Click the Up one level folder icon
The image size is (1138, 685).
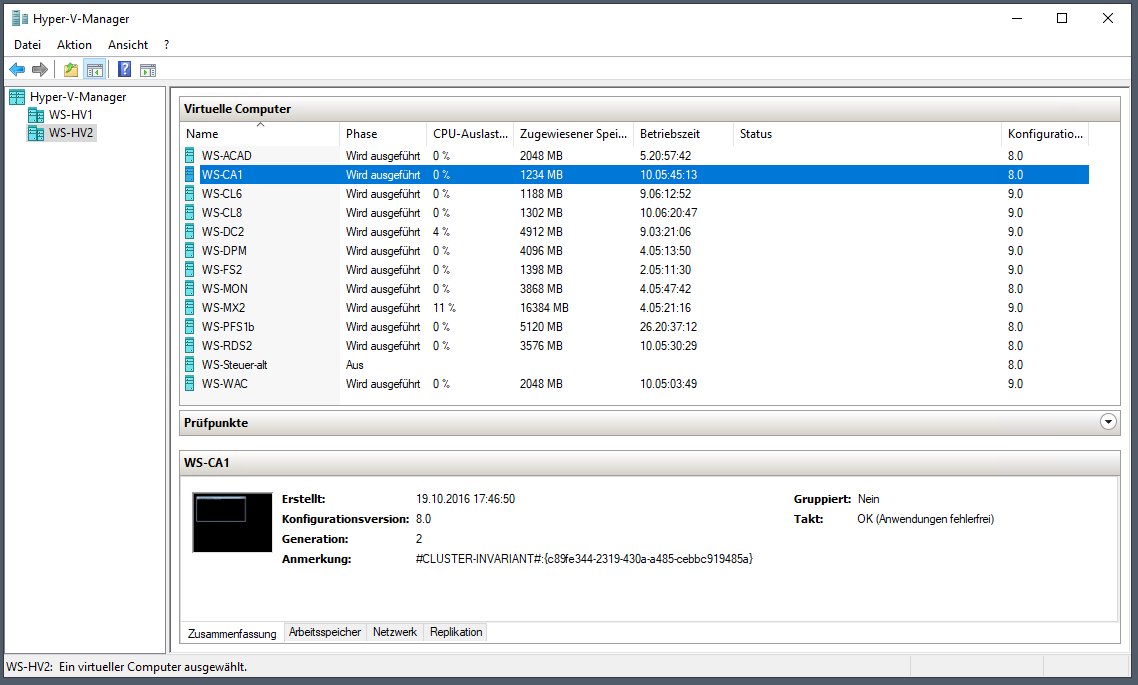[x=70, y=70]
